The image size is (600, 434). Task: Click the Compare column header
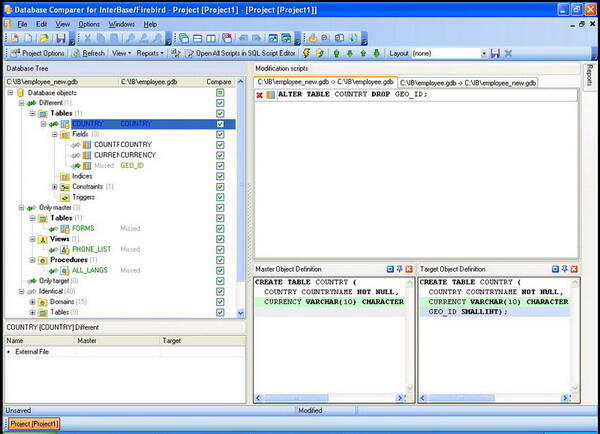(218, 82)
